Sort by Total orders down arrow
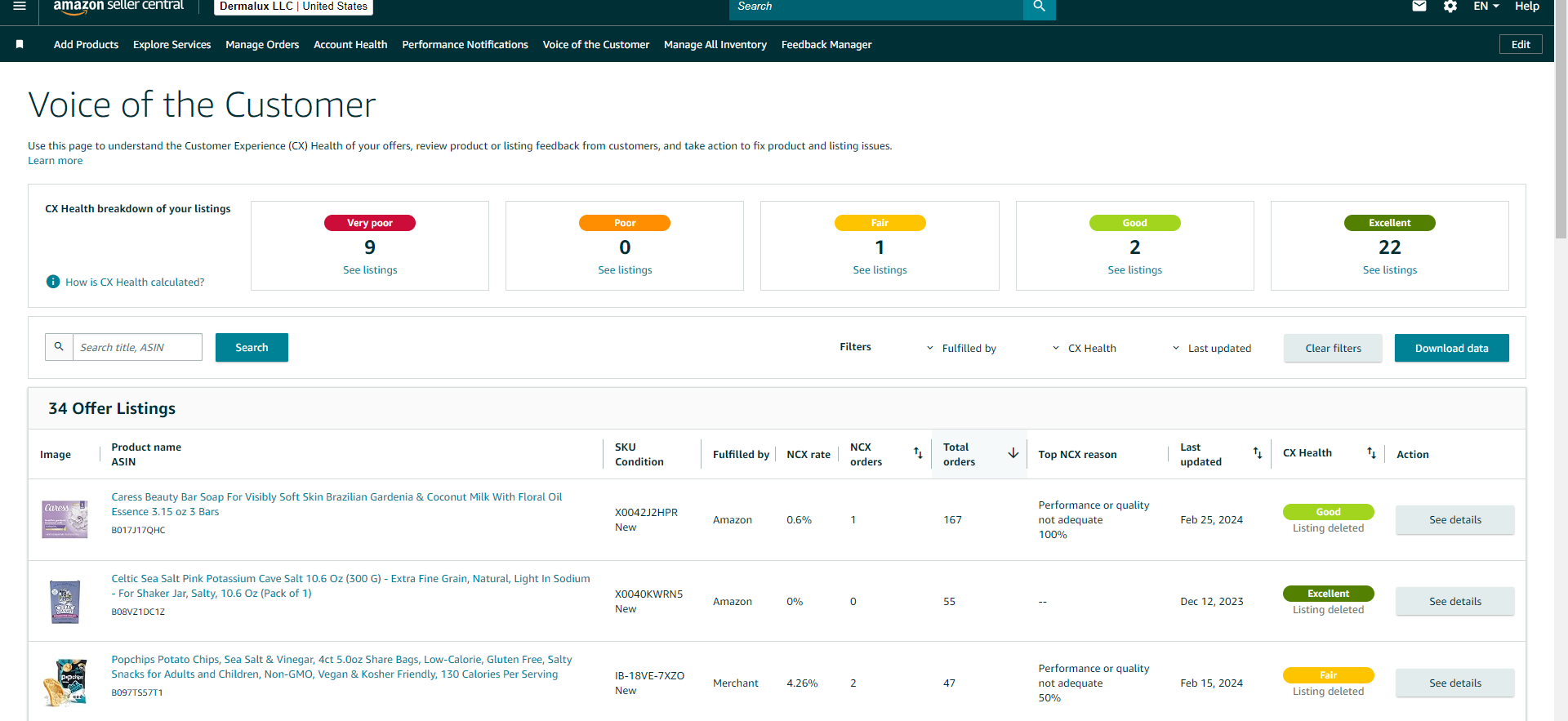Viewport: 1568px width, 721px height. click(1013, 453)
